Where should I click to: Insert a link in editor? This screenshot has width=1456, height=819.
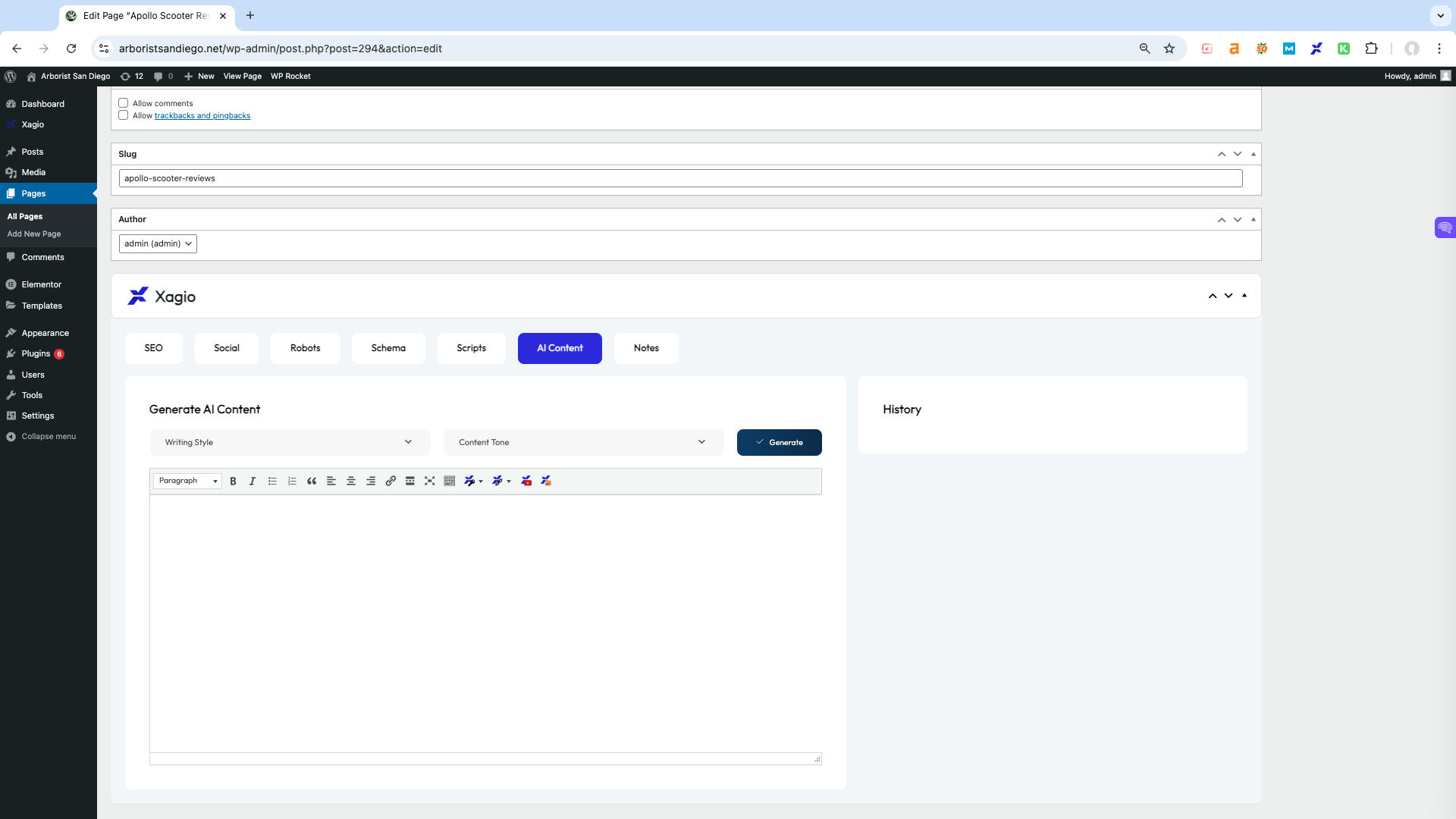coord(391,481)
